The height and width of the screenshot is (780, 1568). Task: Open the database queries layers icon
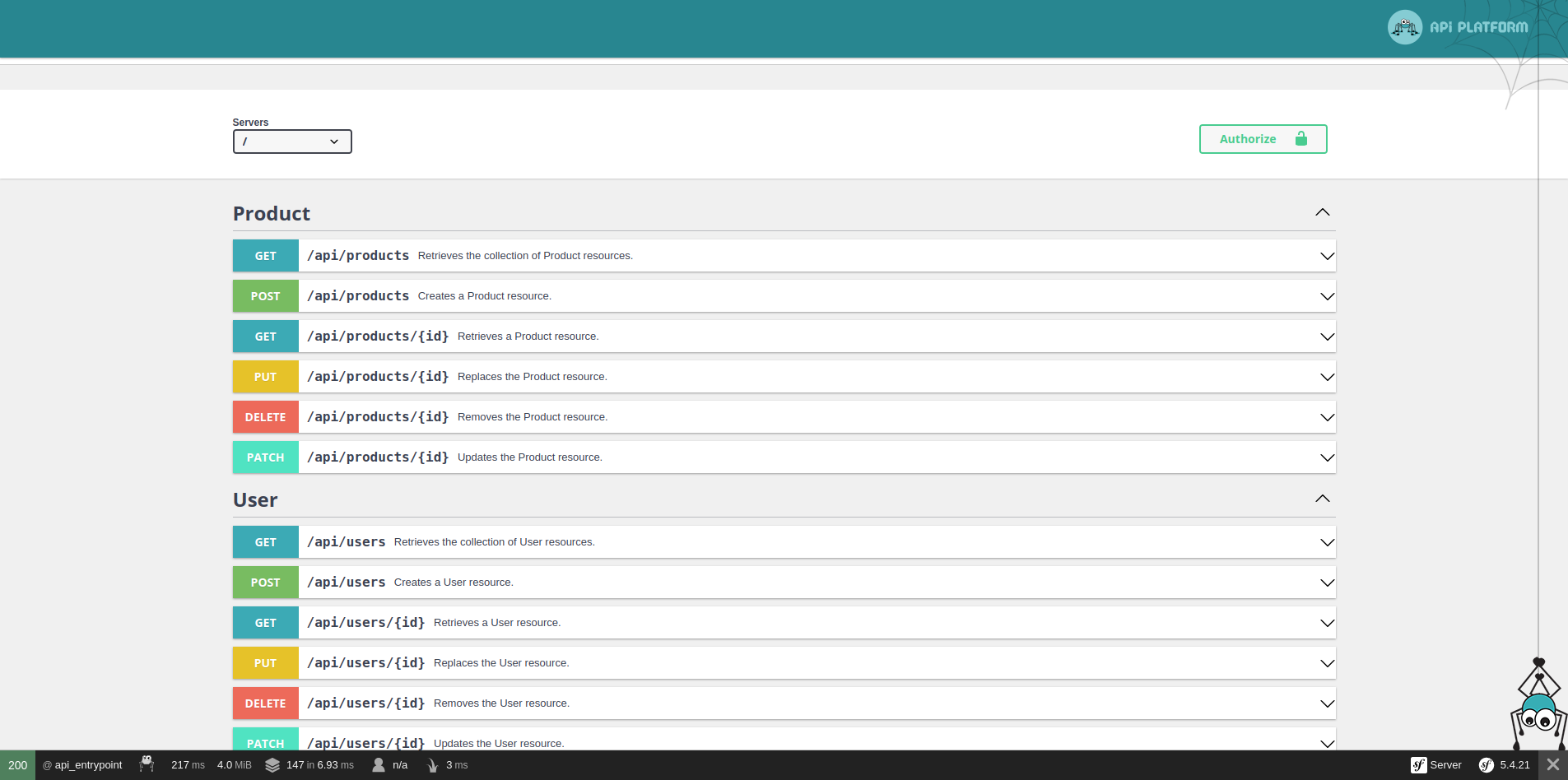coord(272,765)
